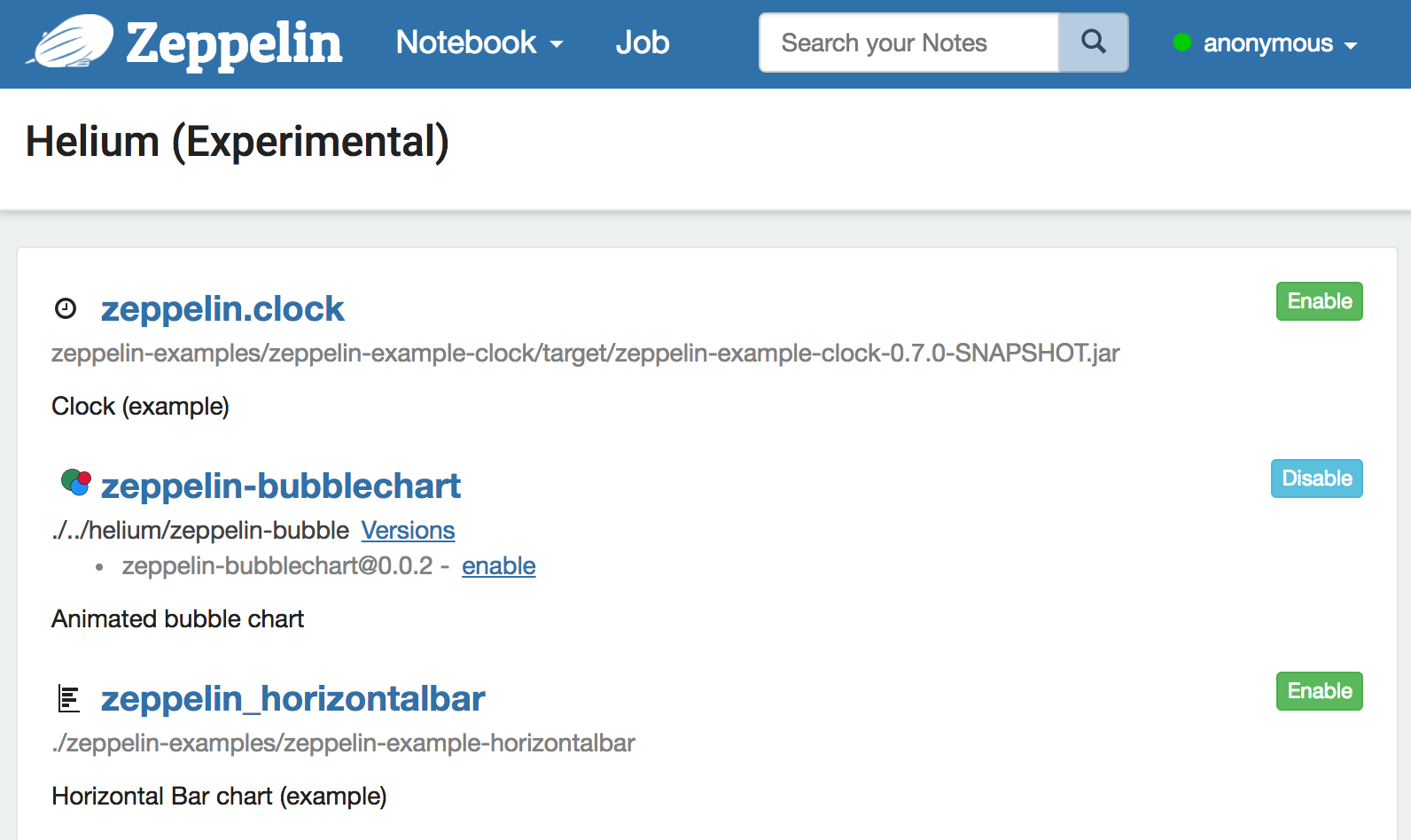Click the horizontal bar chart icon
This screenshot has width=1411, height=840.
[x=68, y=699]
